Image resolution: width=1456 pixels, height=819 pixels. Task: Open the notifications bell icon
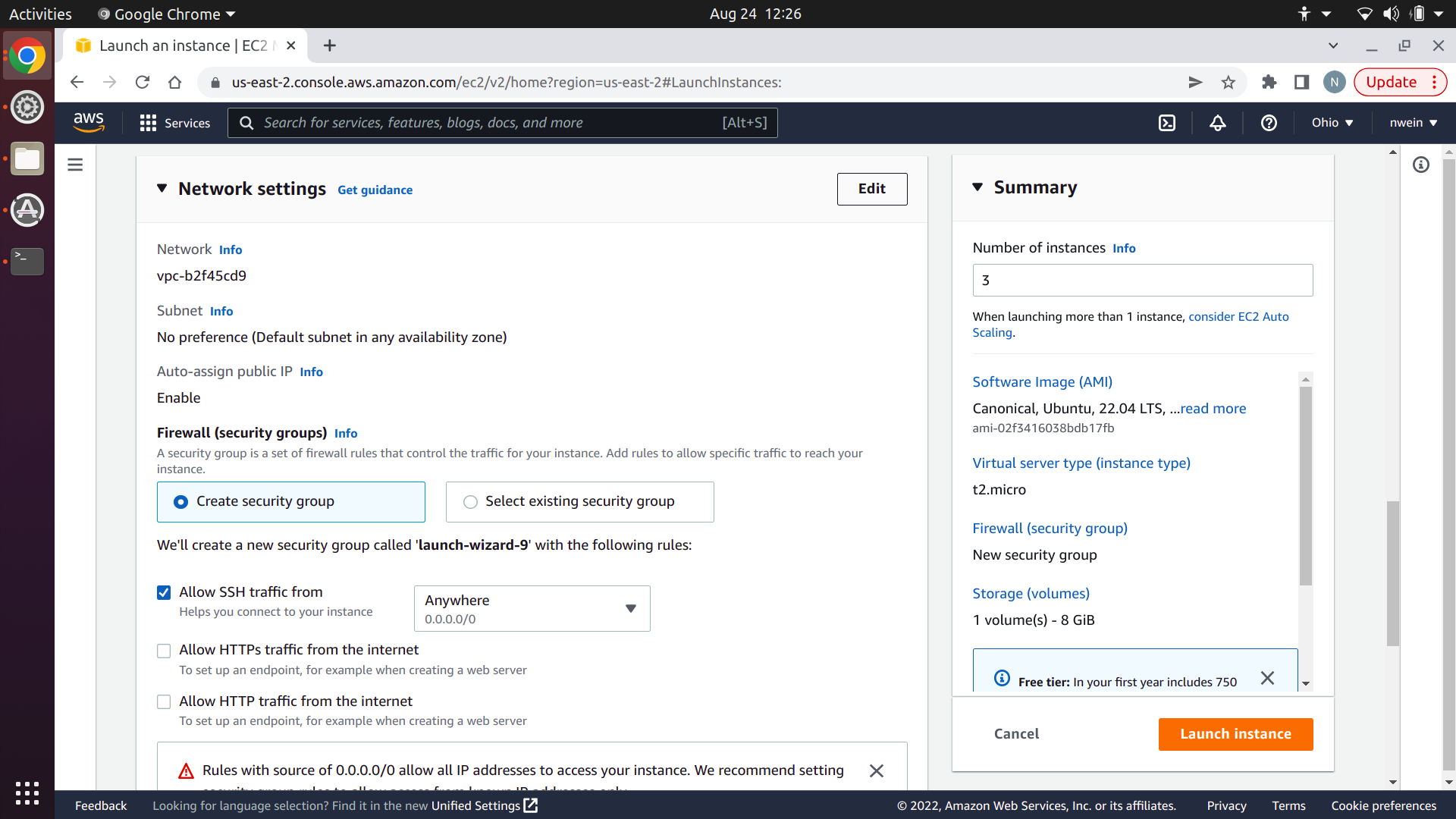pyautogui.click(x=1218, y=123)
